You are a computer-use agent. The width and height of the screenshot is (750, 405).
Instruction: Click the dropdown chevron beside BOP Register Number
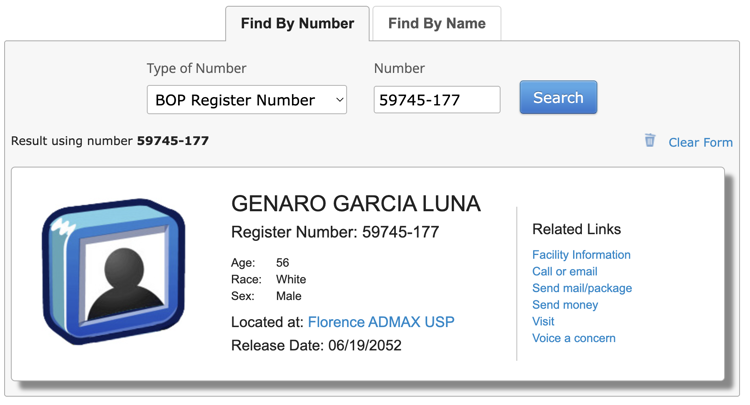pos(340,100)
